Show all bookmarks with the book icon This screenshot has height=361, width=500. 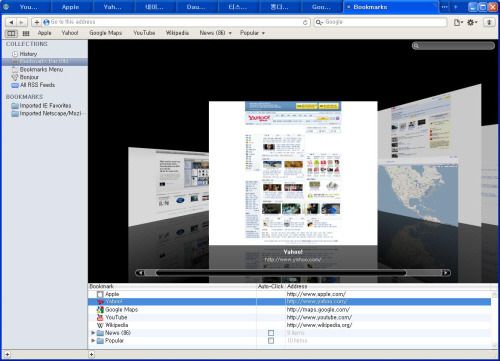click(x=11, y=33)
